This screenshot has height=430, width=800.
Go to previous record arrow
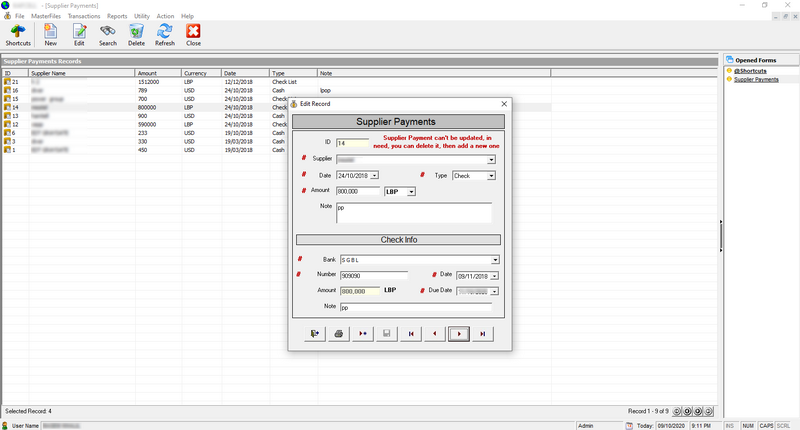pos(435,334)
